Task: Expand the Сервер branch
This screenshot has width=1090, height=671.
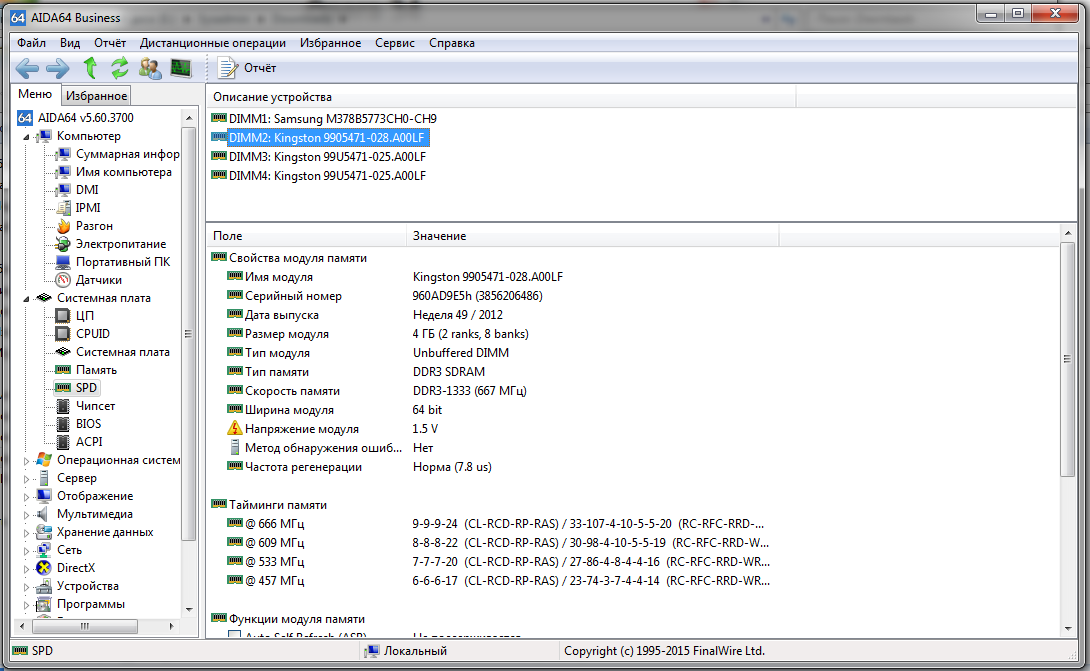Action: coord(26,478)
